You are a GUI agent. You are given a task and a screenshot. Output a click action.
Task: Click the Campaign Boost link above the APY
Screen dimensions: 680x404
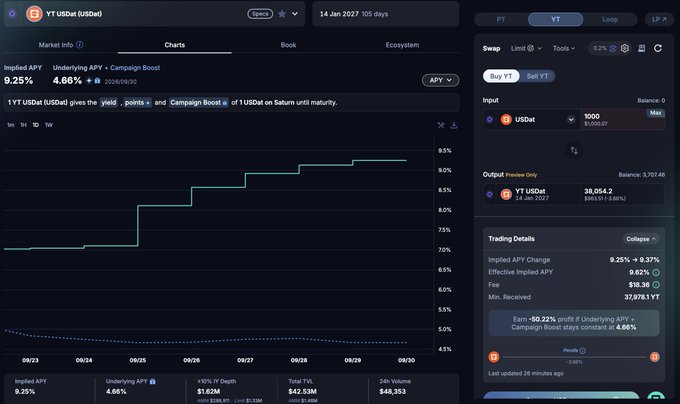tap(135, 68)
